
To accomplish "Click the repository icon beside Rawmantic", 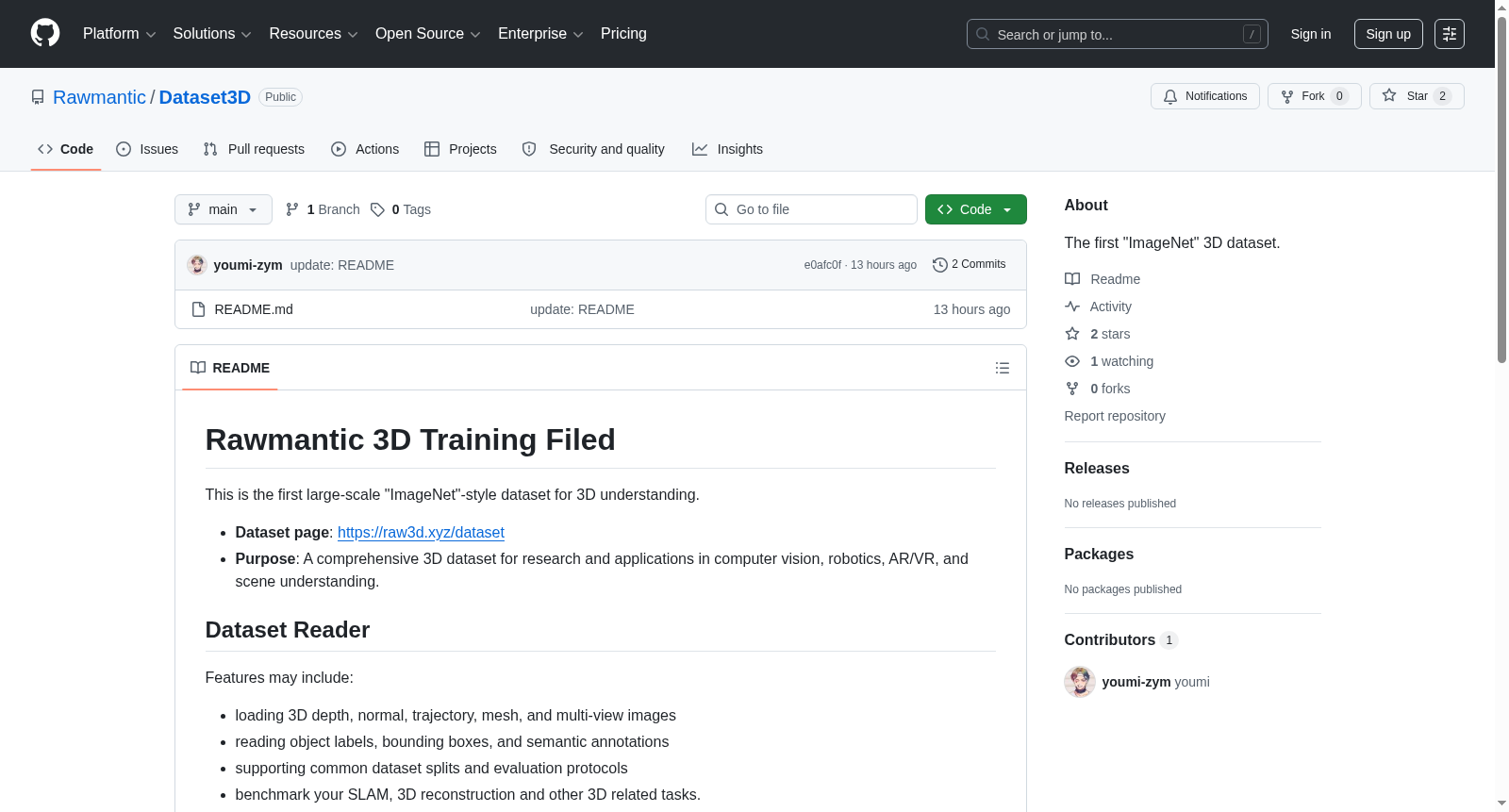I will tap(38, 97).
